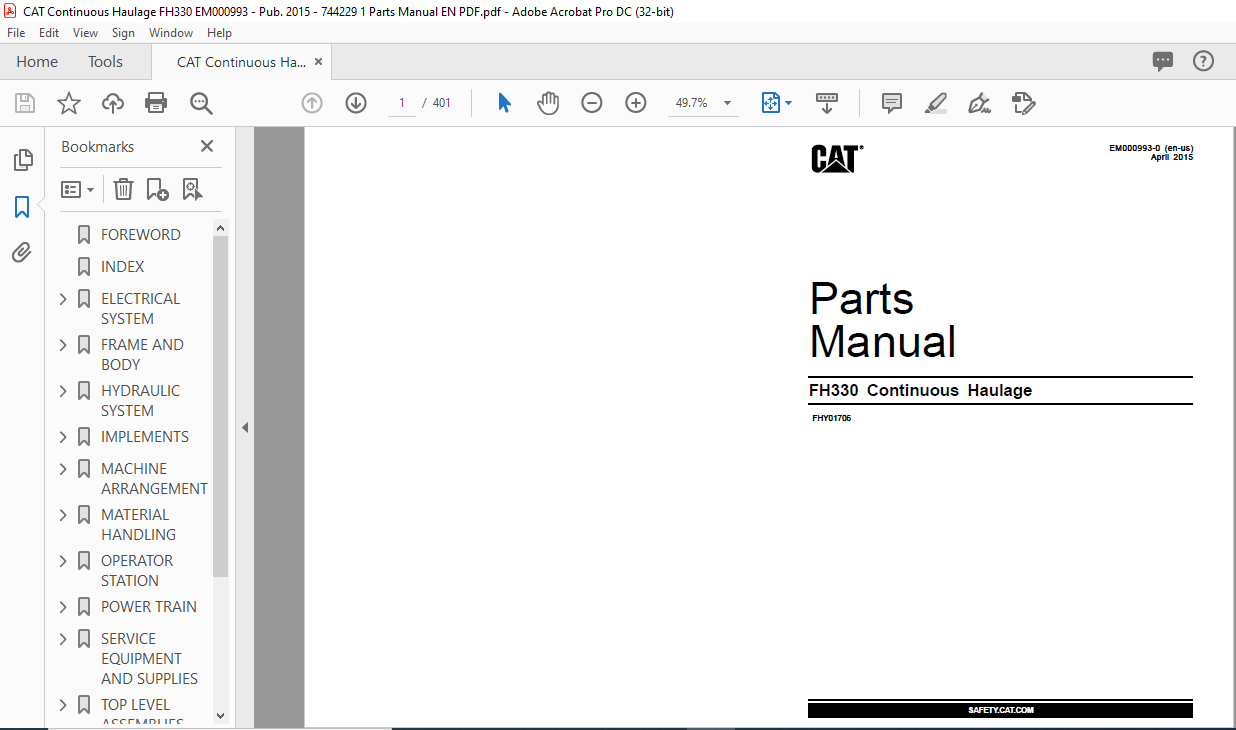Expand HYDRAULIC SYSTEM bookmark
This screenshot has height=730, width=1236.
click(x=63, y=391)
